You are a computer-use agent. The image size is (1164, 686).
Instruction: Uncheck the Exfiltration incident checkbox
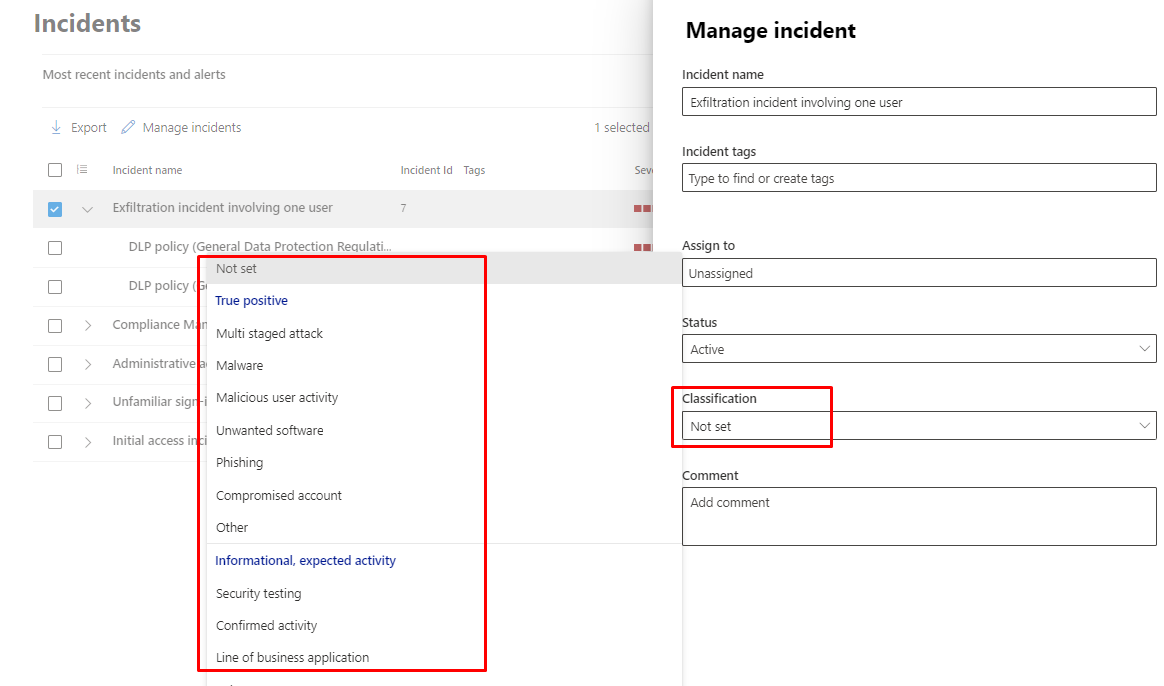point(55,209)
